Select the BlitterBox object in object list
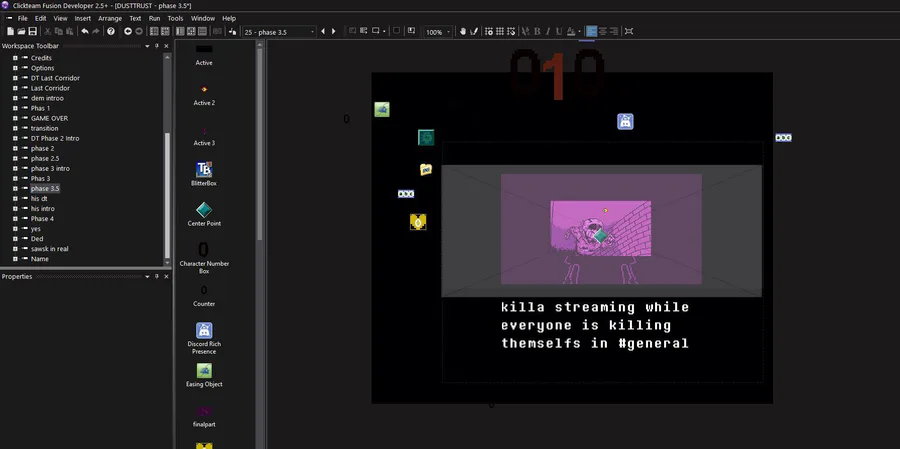Viewport: 900px width, 449px height. 204,173
